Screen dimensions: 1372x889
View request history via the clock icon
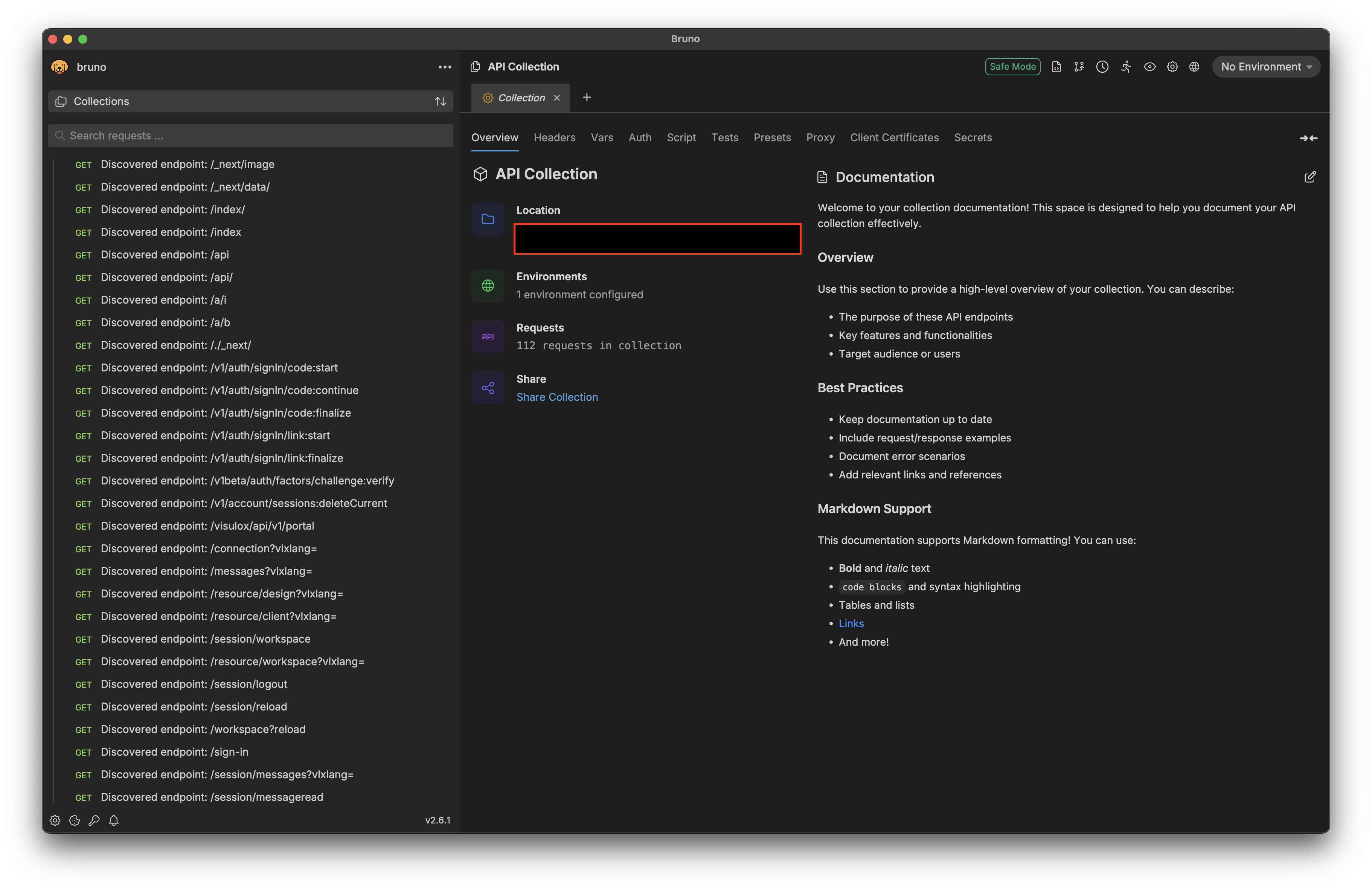1102,66
